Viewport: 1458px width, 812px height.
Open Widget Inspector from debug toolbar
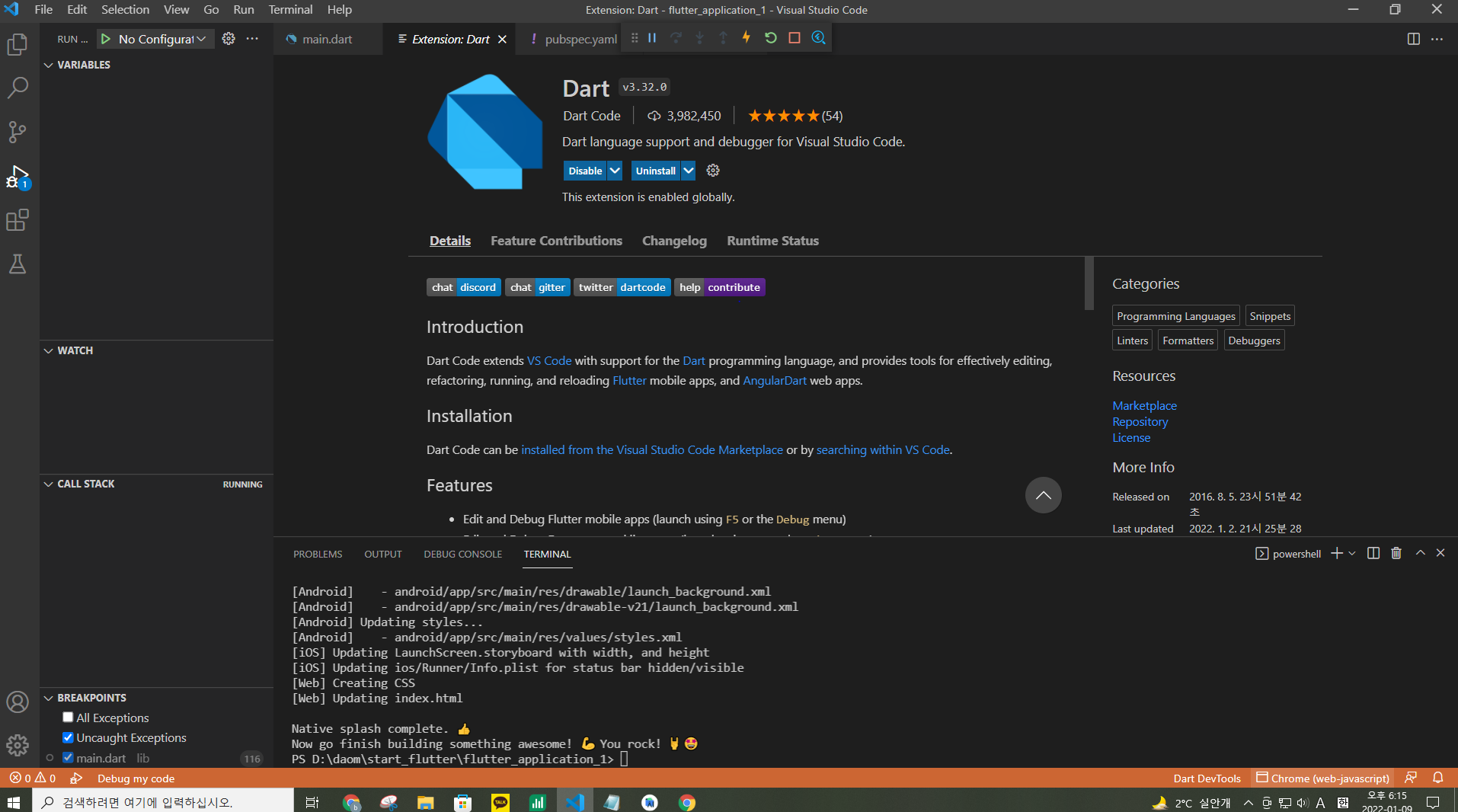point(819,37)
